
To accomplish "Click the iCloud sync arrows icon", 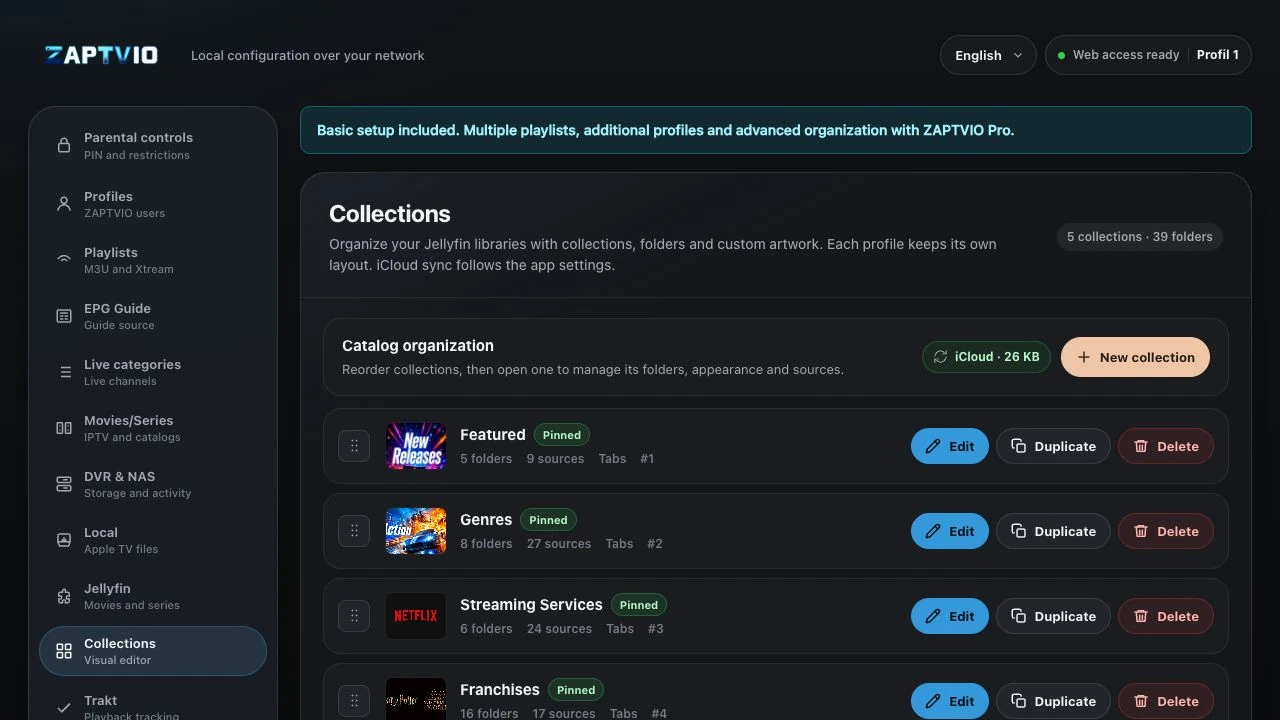I will tap(940, 357).
